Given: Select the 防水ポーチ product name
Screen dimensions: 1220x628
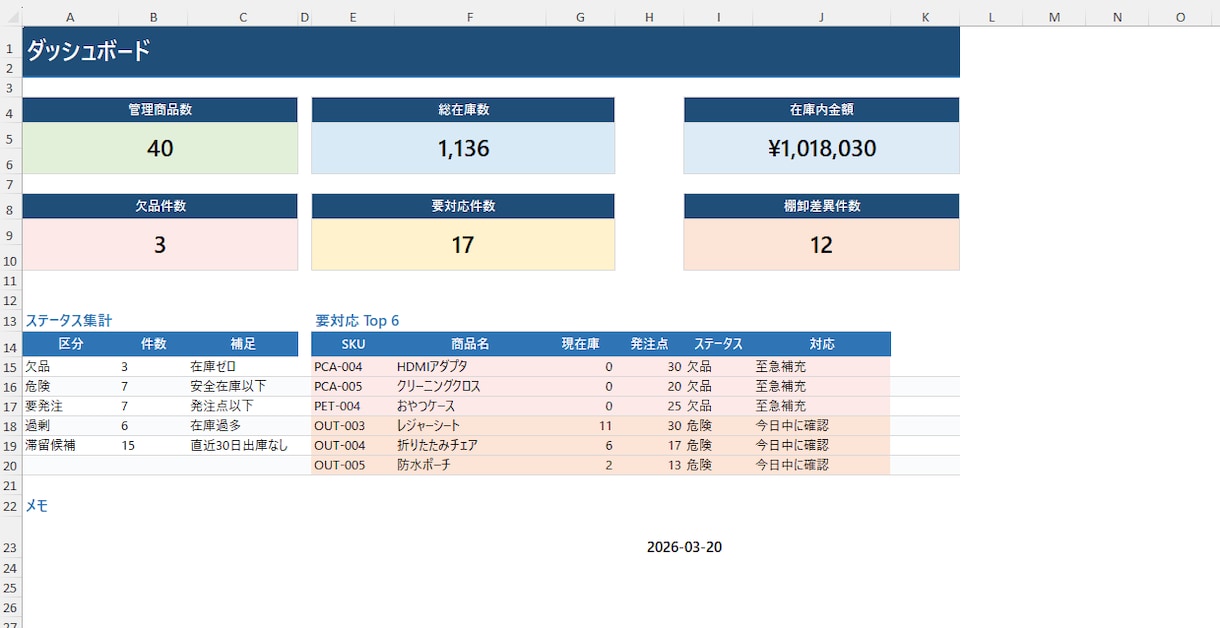Looking at the screenshot, I should [470, 465].
